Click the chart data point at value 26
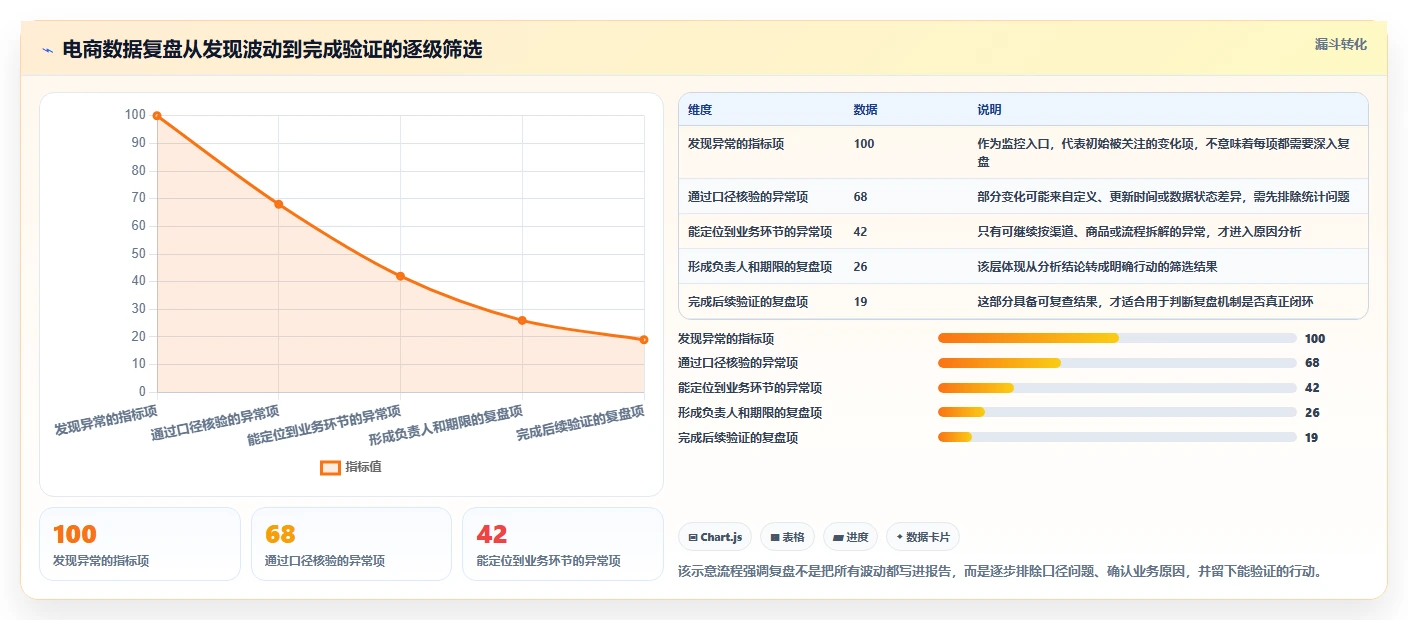 click(x=522, y=320)
